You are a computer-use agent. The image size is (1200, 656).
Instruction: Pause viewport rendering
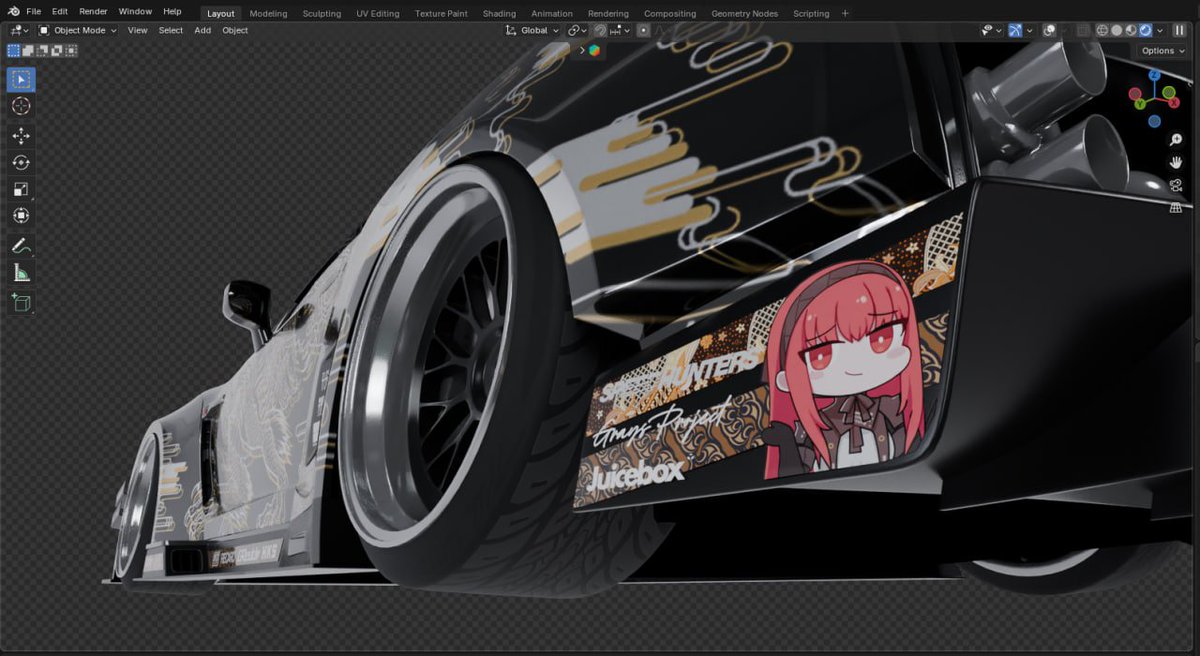click(1179, 30)
